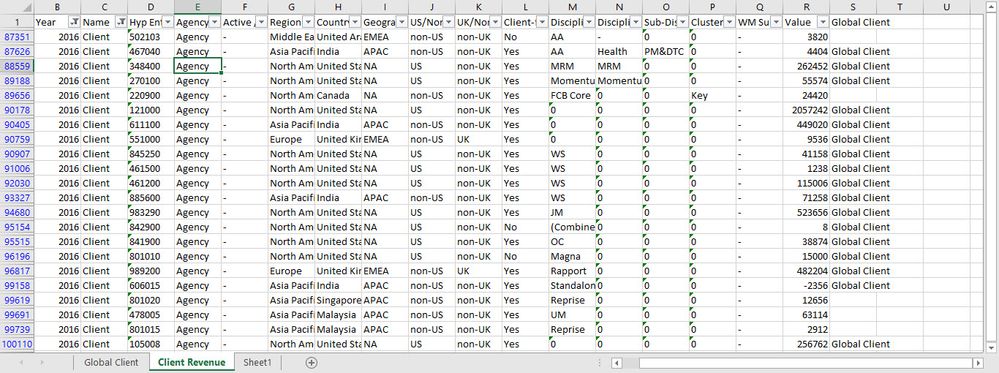Click the Hyp Ent cell 105008

[x=151, y=344]
